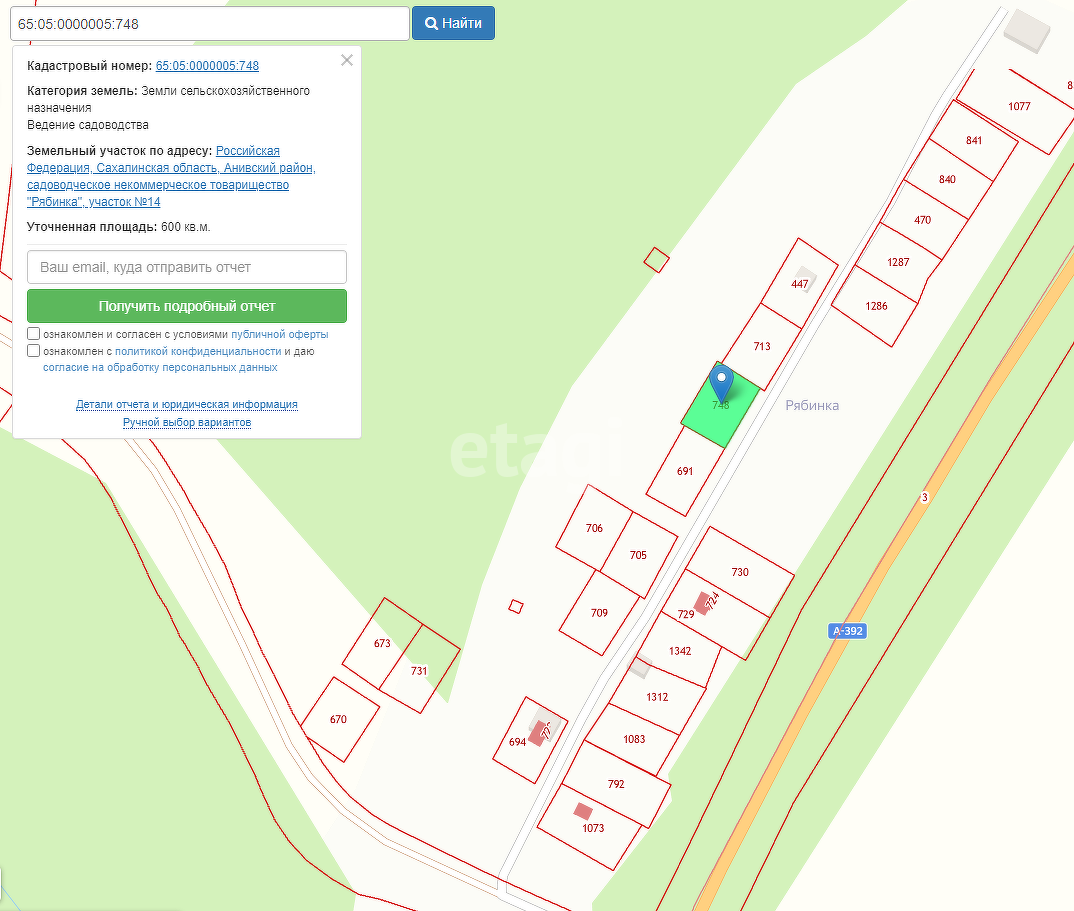Open cadastral number link 65:05:0000005:748
Screen dimensions: 1074x911
tap(207, 66)
